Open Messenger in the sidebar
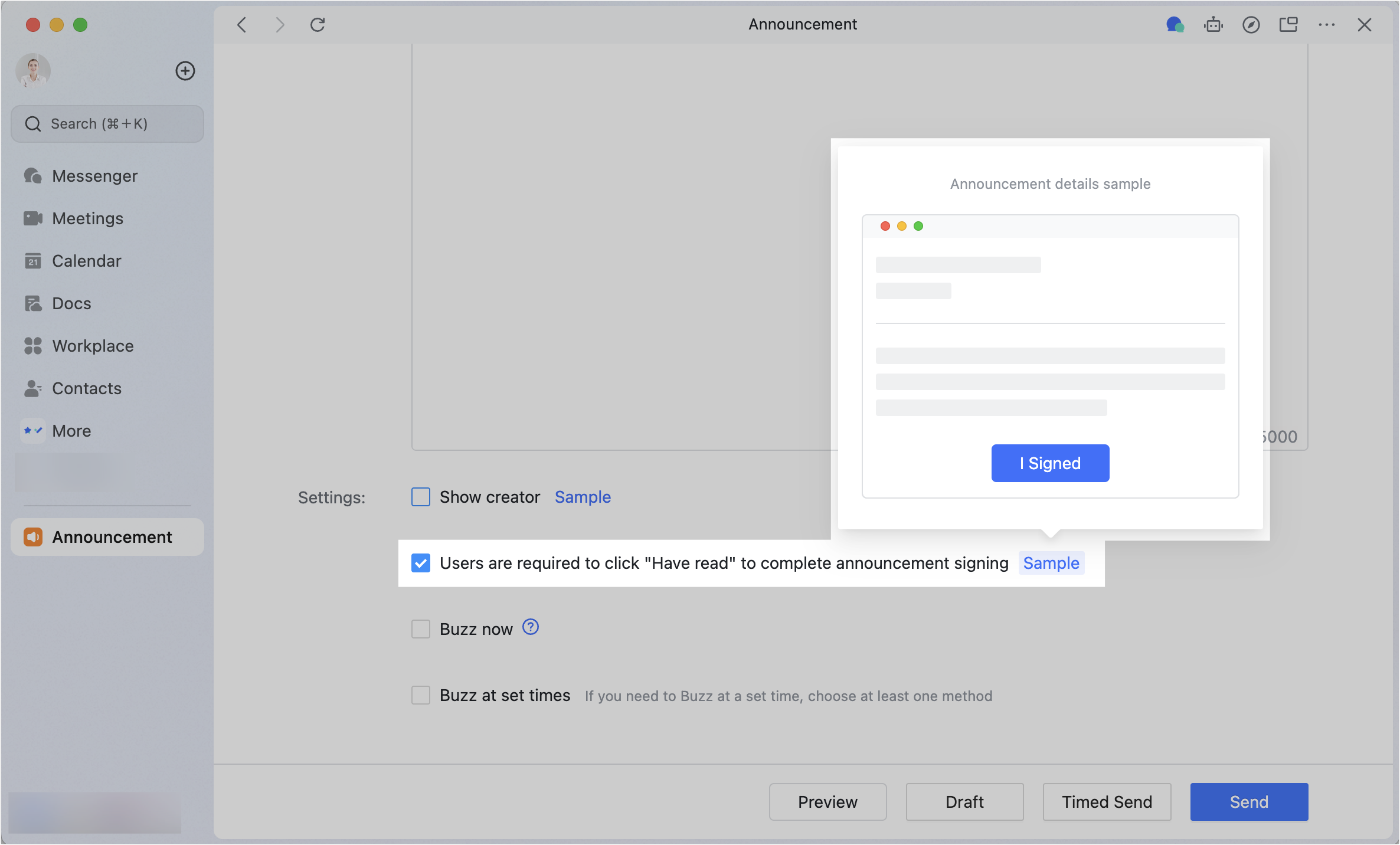Viewport: 1400px width, 845px height. point(107,176)
